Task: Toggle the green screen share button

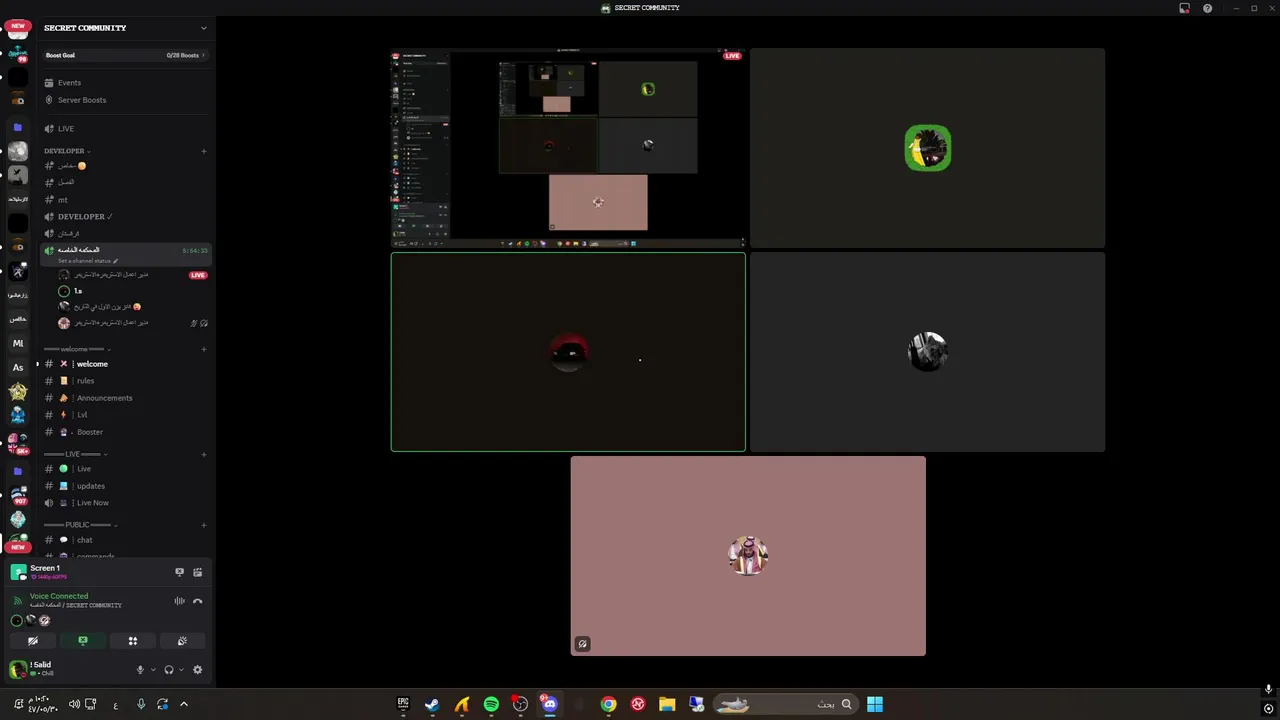Action: [x=83, y=641]
